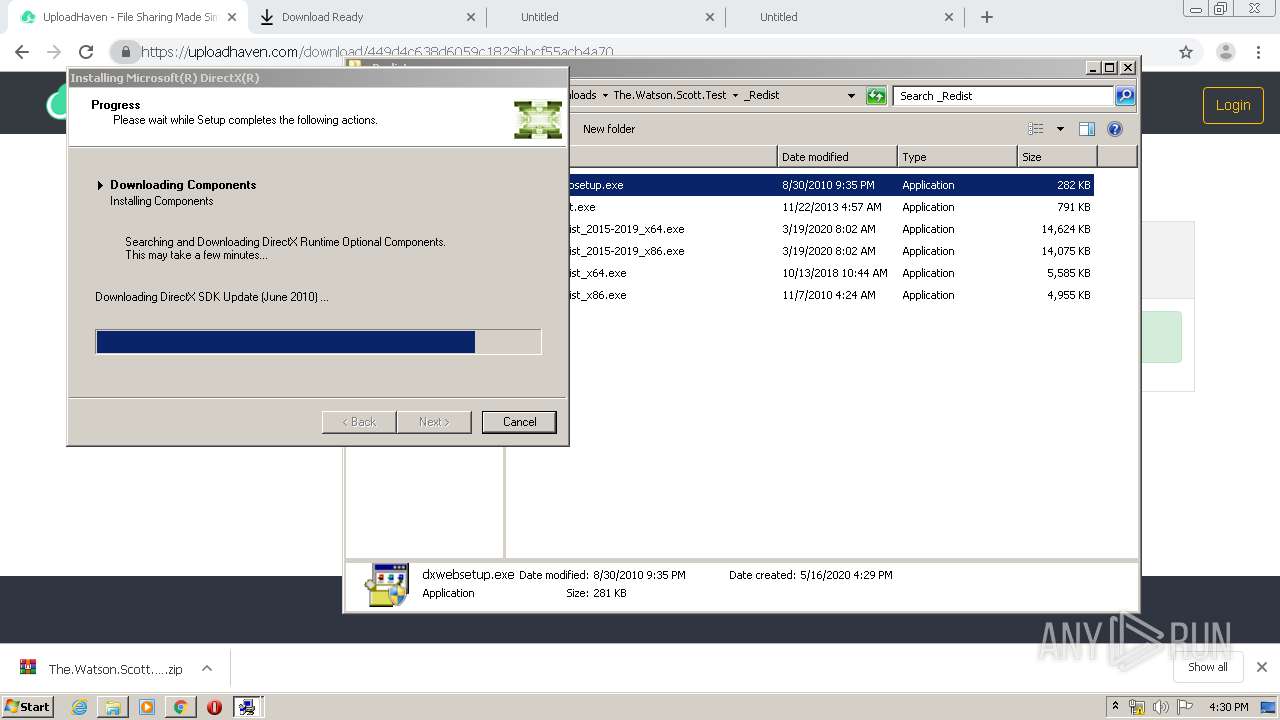This screenshot has width=1280, height=720.
Task: Open media player taskbar icon
Action: (x=147, y=707)
